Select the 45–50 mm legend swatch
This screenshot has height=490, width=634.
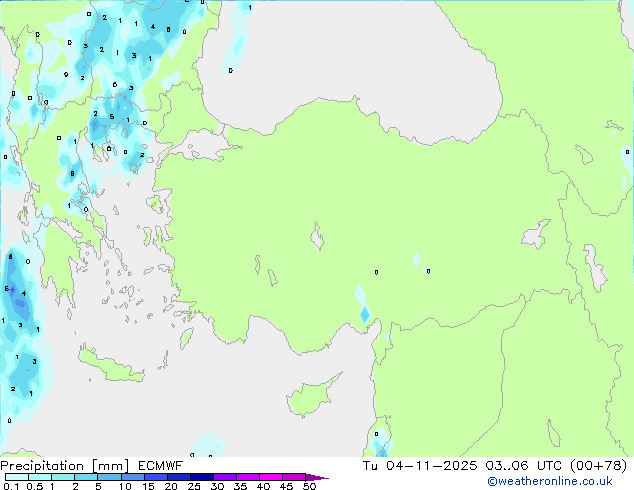[294, 477]
